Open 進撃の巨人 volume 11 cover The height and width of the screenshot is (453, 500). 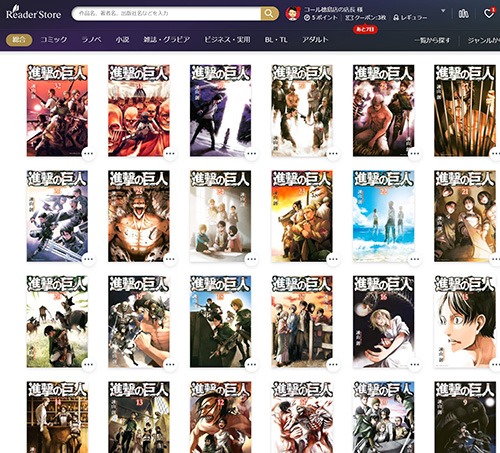(302, 417)
